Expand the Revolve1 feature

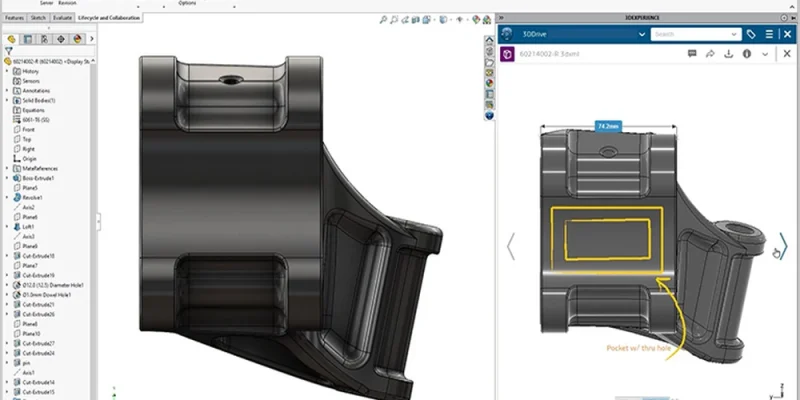pyautogui.click(x=7, y=197)
